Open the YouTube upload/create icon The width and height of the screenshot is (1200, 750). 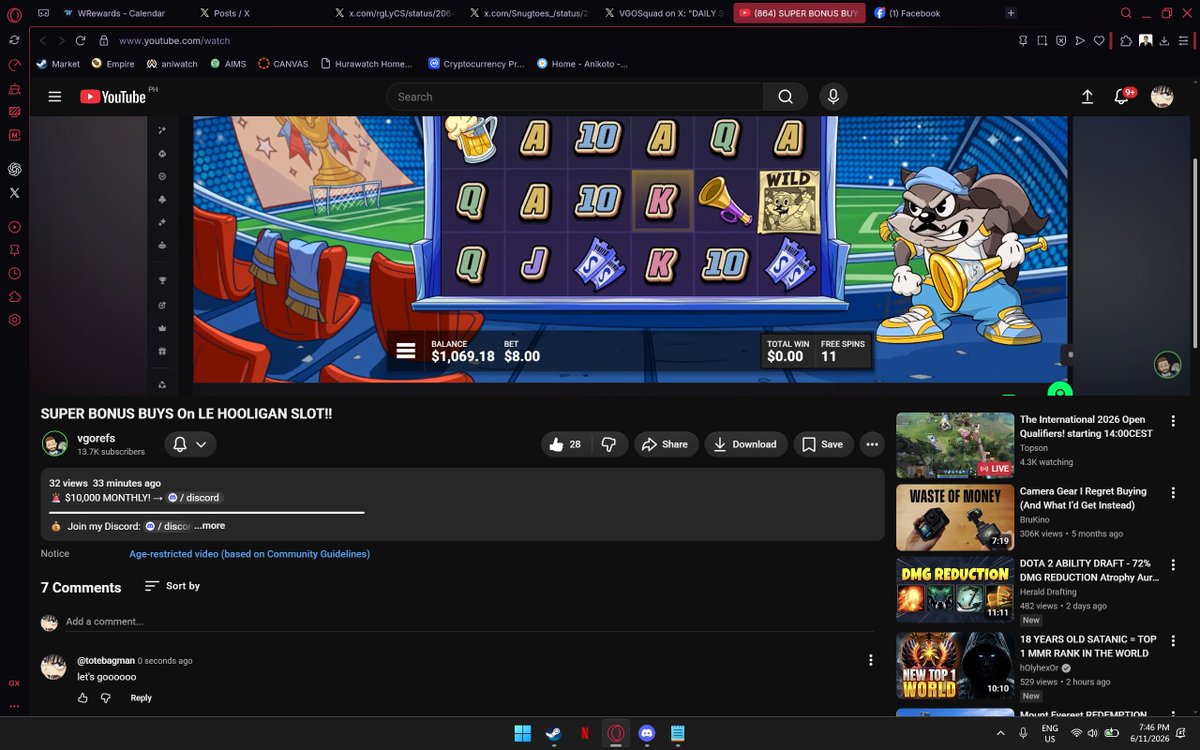coord(1087,97)
